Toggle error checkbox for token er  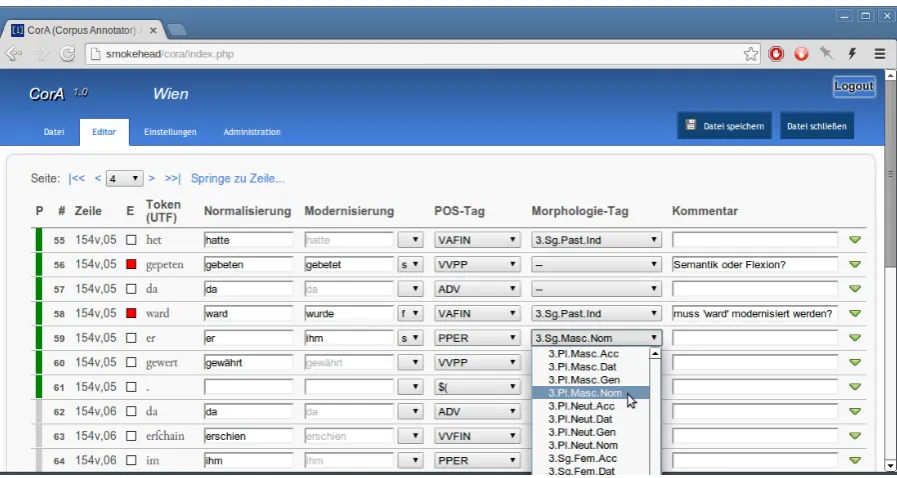click(x=132, y=338)
